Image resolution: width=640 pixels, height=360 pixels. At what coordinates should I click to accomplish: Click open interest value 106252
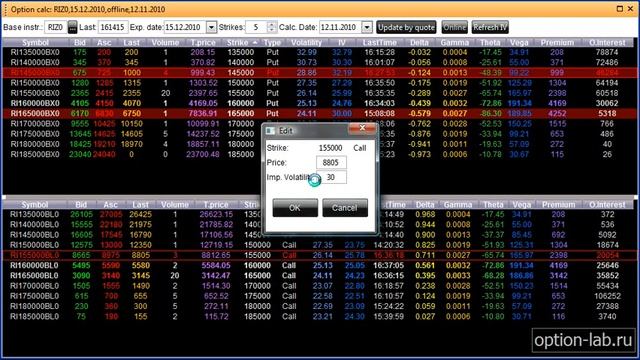(x=607, y=296)
